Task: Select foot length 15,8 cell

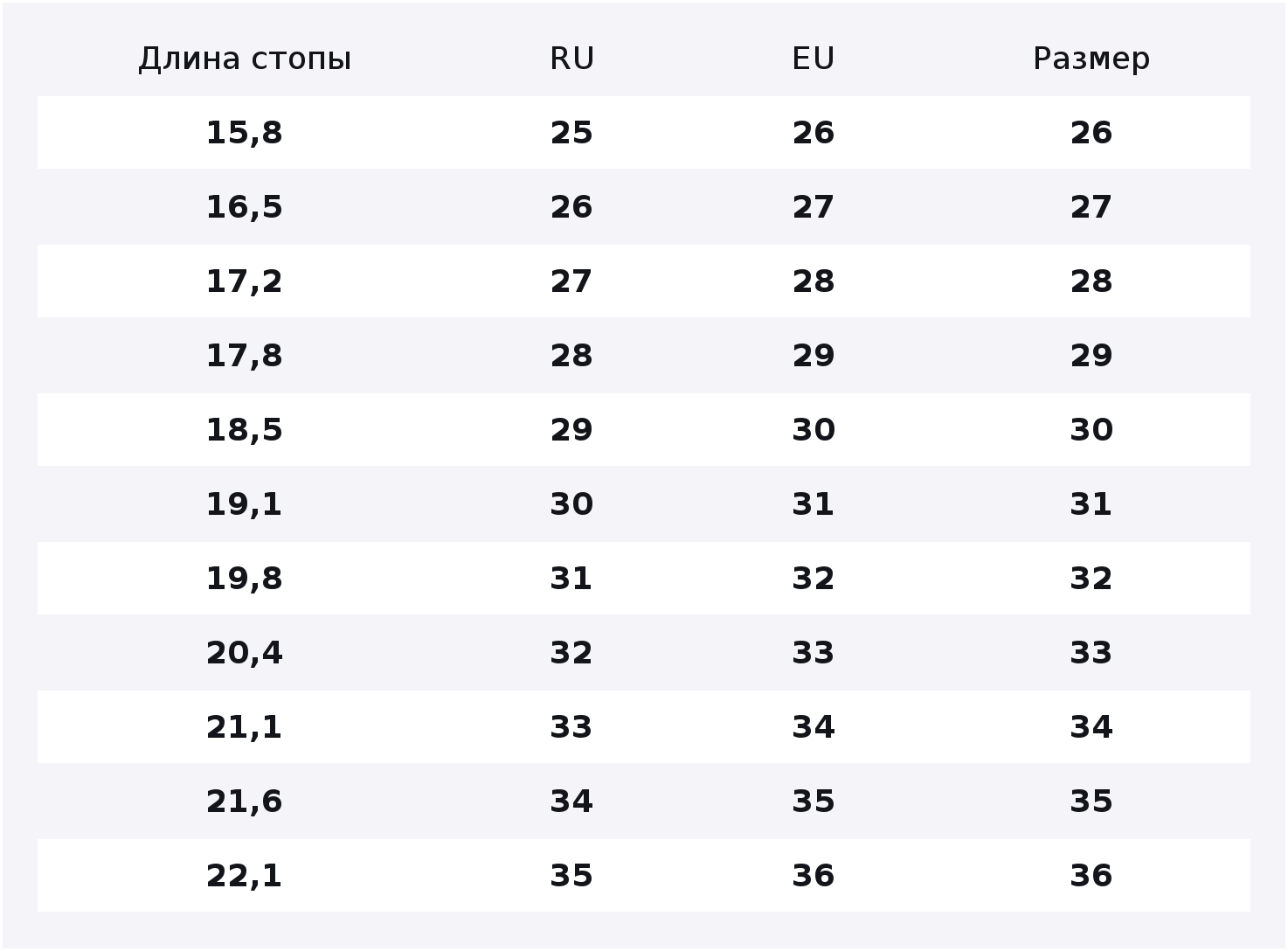Action: (245, 133)
